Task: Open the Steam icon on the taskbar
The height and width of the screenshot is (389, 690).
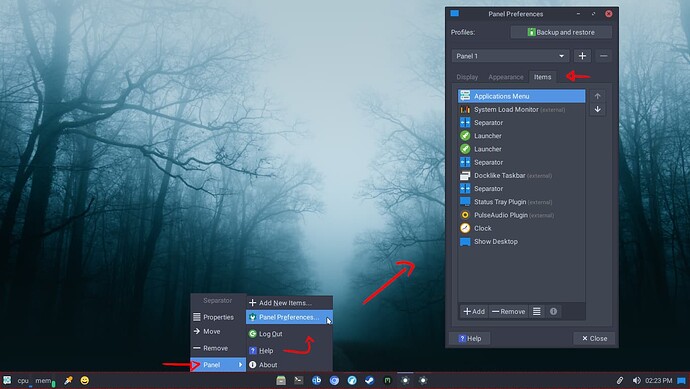Action: coord(370,380)
